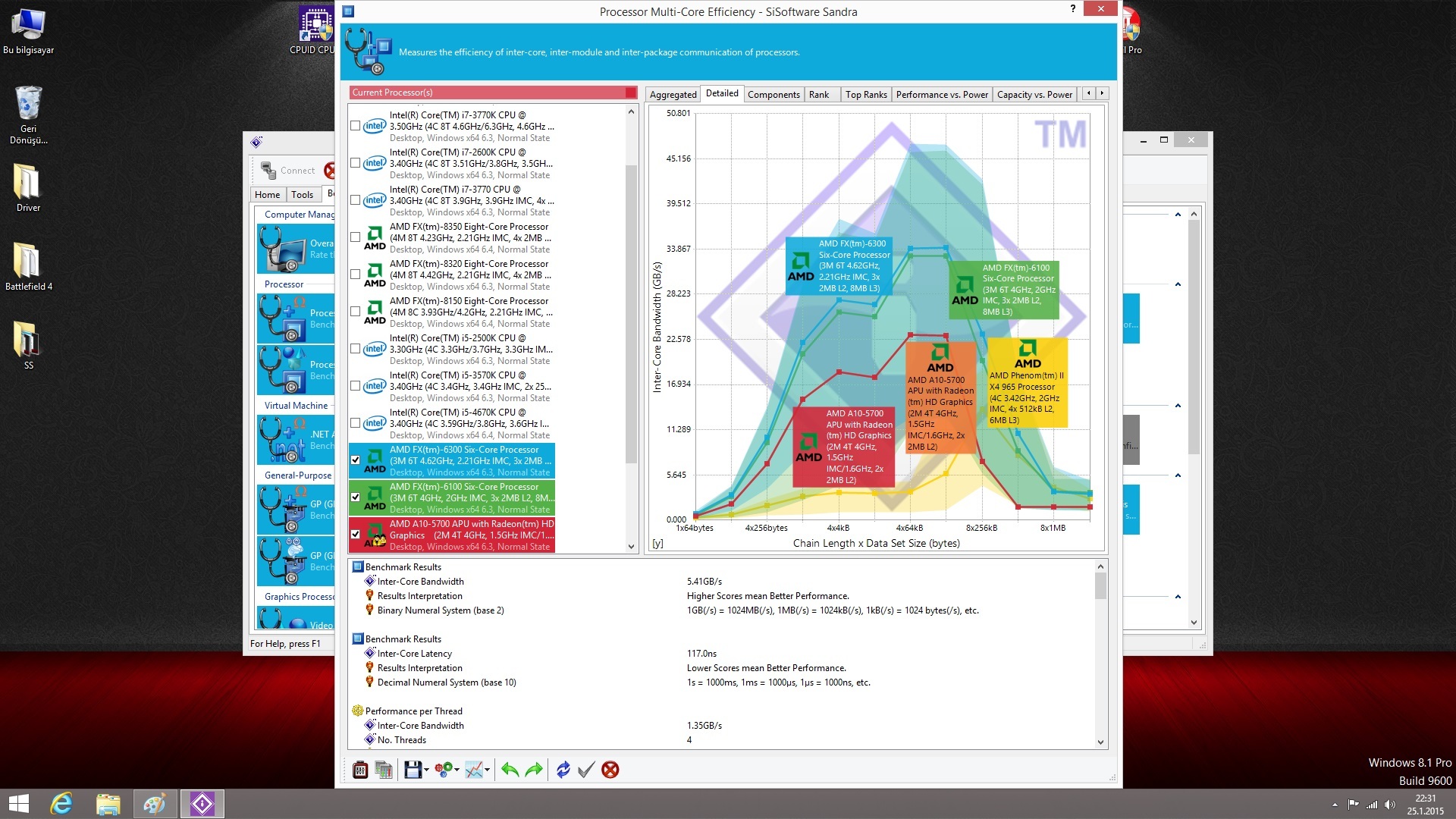The height and width of the screenshot is (819, 1456).
Task: Open the Components tab
Action: point(773,95)
